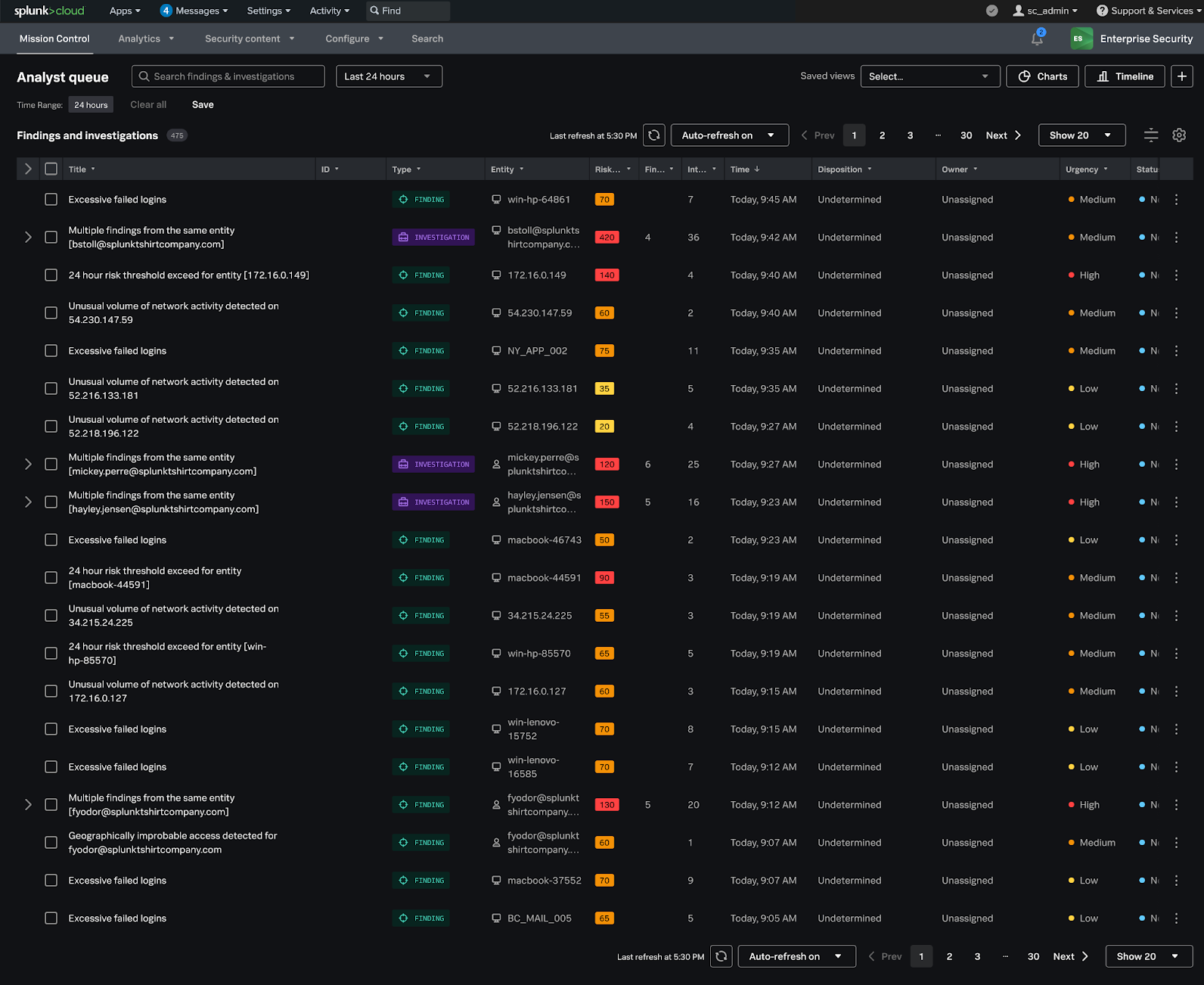Image resolution: width=1204 pixels, height=985 pixels.
Task: Check the 172.16.0.149 risk threshold row
Action: (x=51, y=275)
